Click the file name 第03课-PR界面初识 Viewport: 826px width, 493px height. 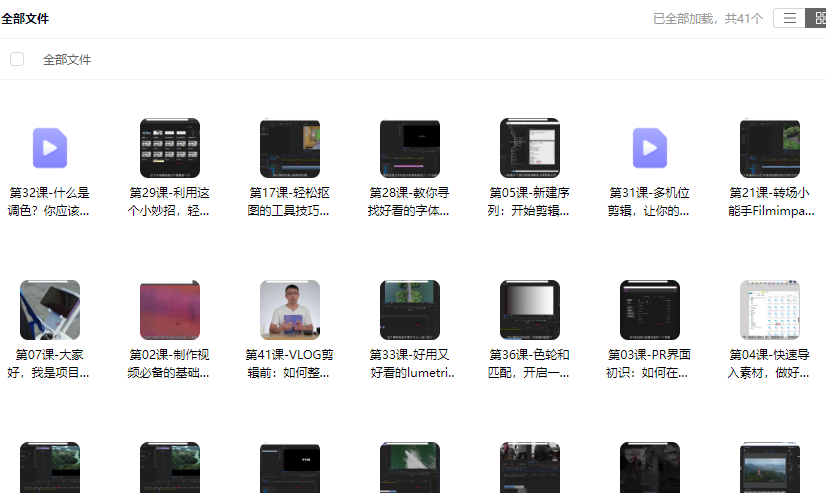tap(648, 363)
